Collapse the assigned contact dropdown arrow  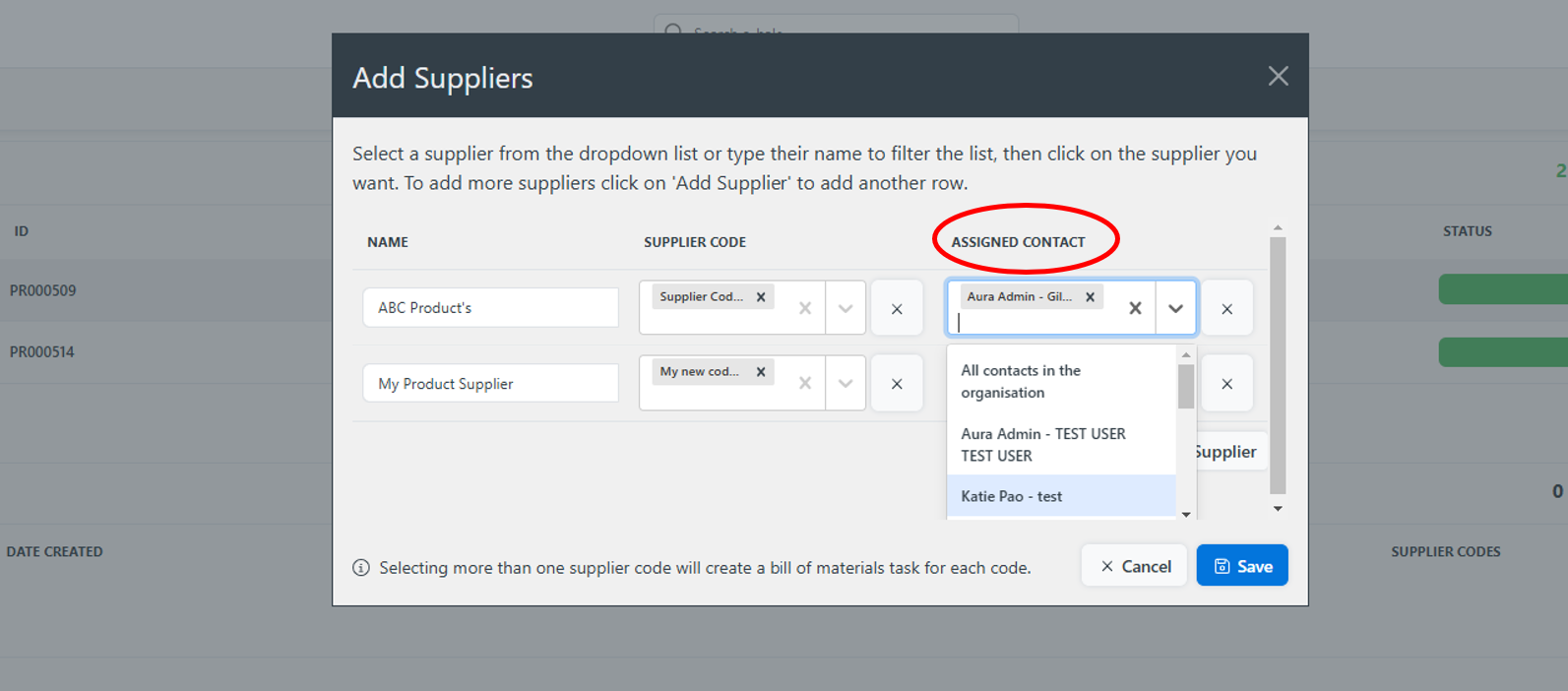pos(1175,308)
